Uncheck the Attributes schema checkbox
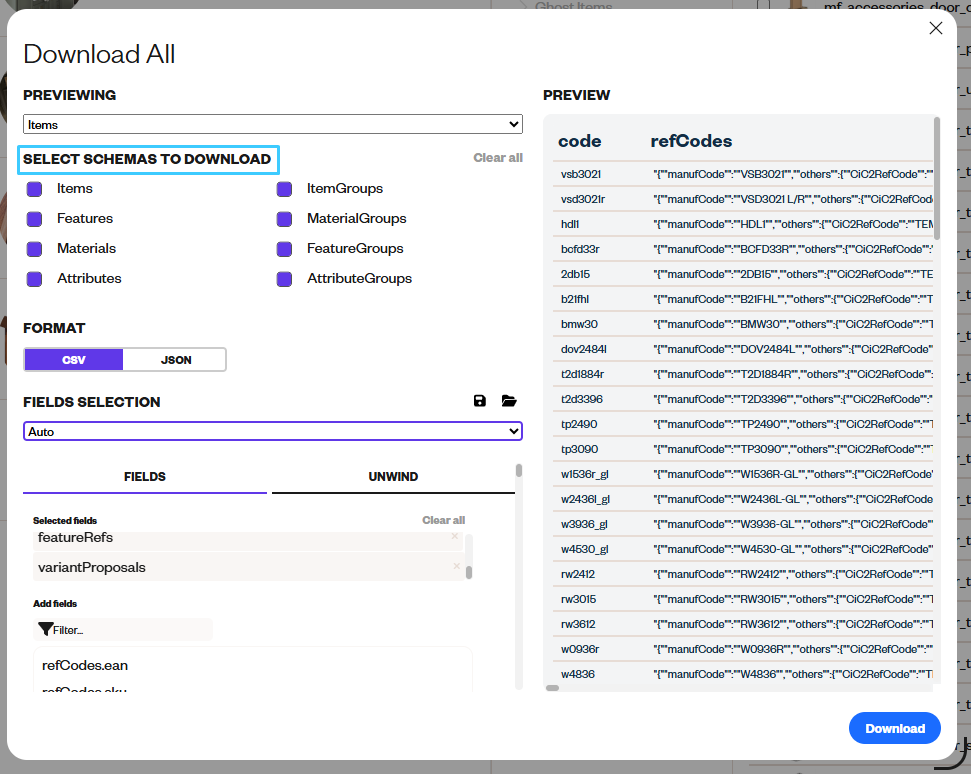 coord(35,279)
